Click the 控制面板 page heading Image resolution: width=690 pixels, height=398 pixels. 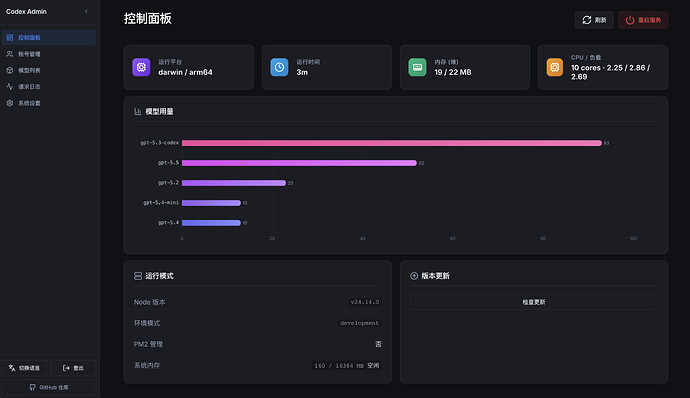[x=147, y=18]
